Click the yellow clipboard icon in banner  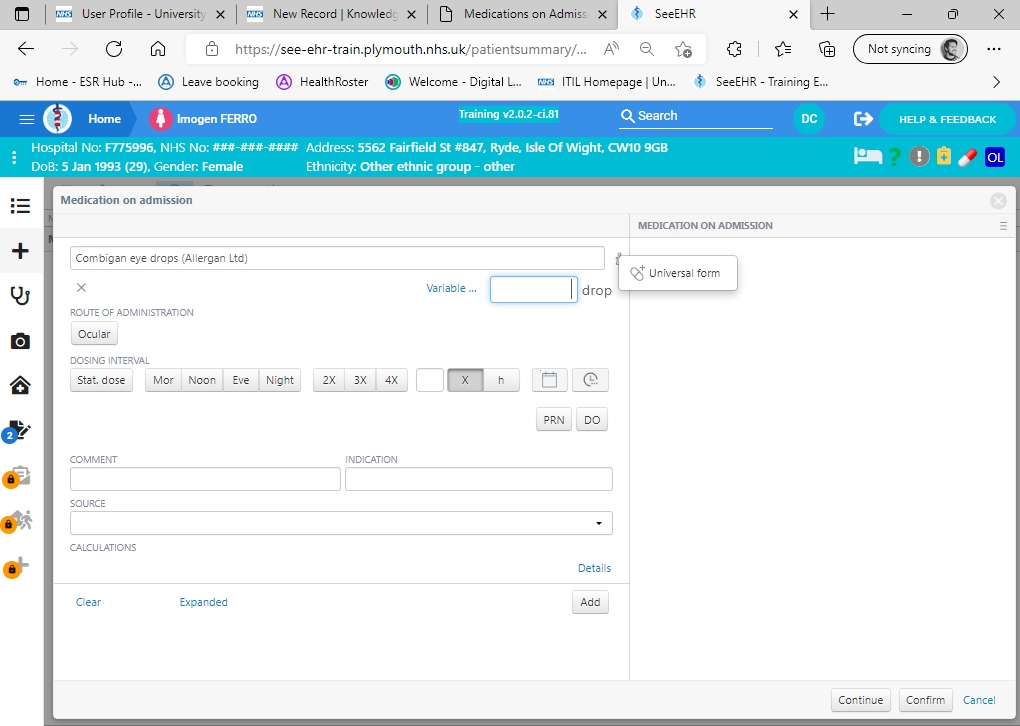pyautogui.click(x=944, y=156)
